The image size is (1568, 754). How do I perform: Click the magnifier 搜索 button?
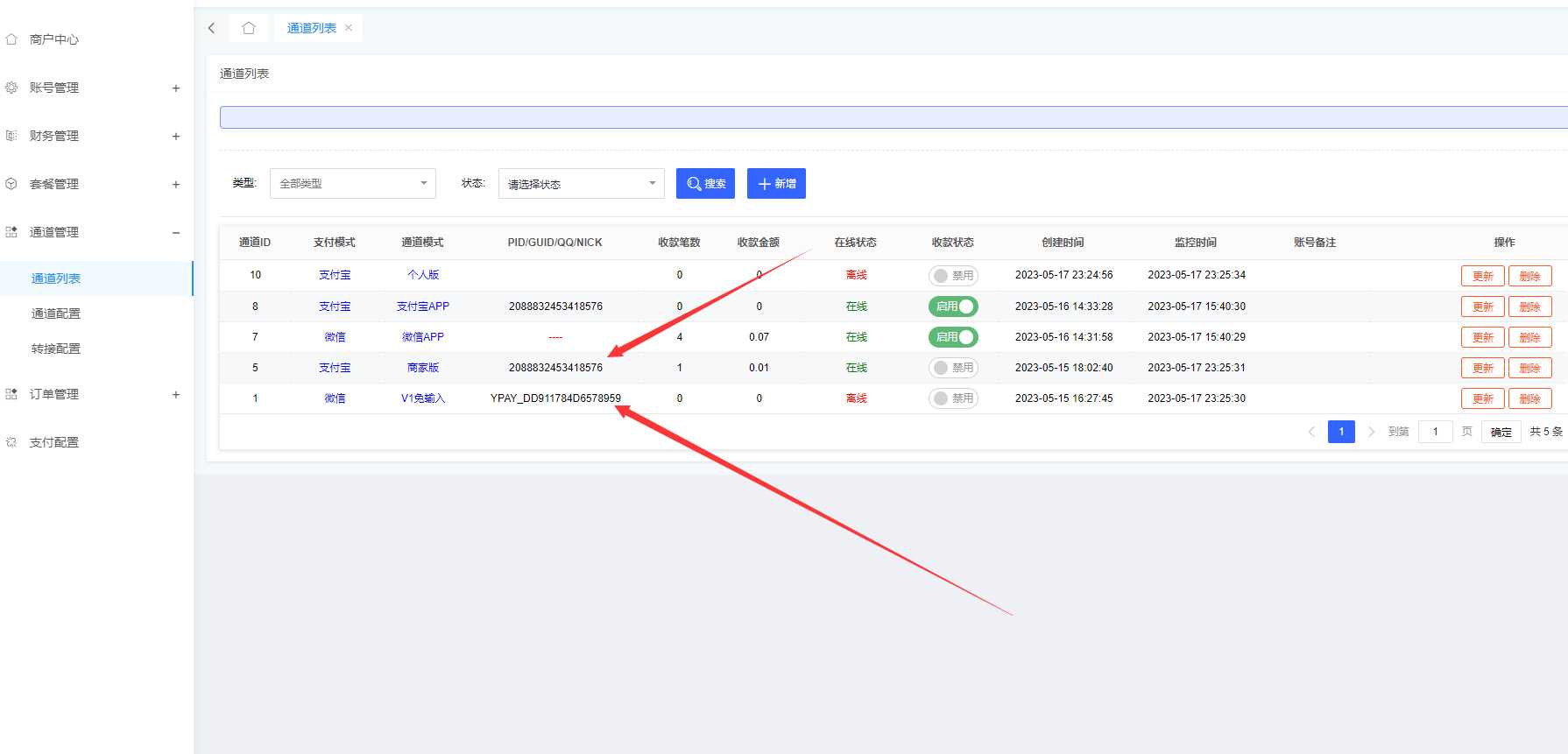[705, 184]
